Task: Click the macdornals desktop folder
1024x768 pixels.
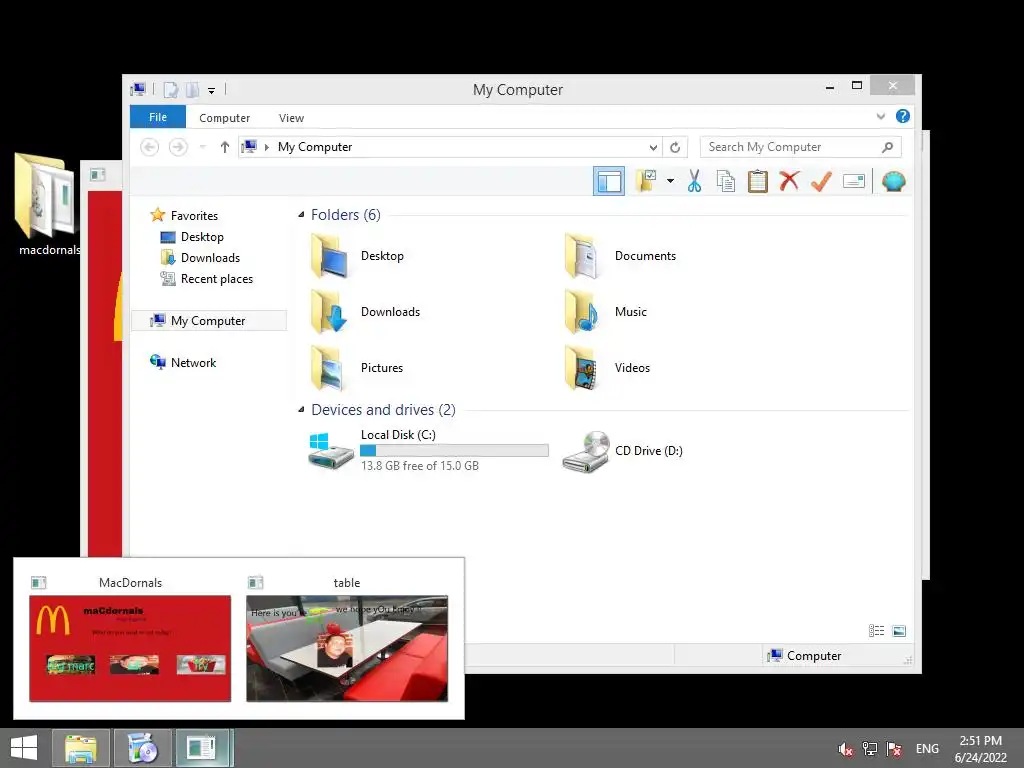Action: pos(47,204)
